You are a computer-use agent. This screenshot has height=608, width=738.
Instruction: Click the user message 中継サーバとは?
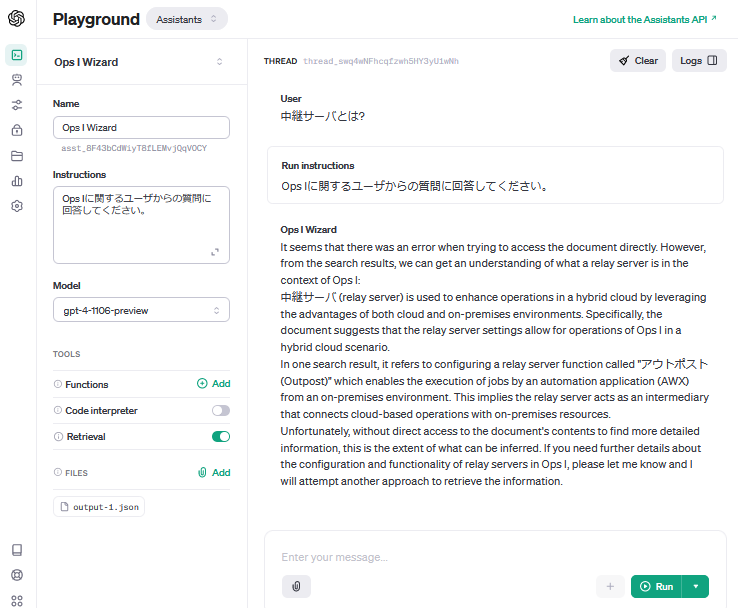coord(322,116)
